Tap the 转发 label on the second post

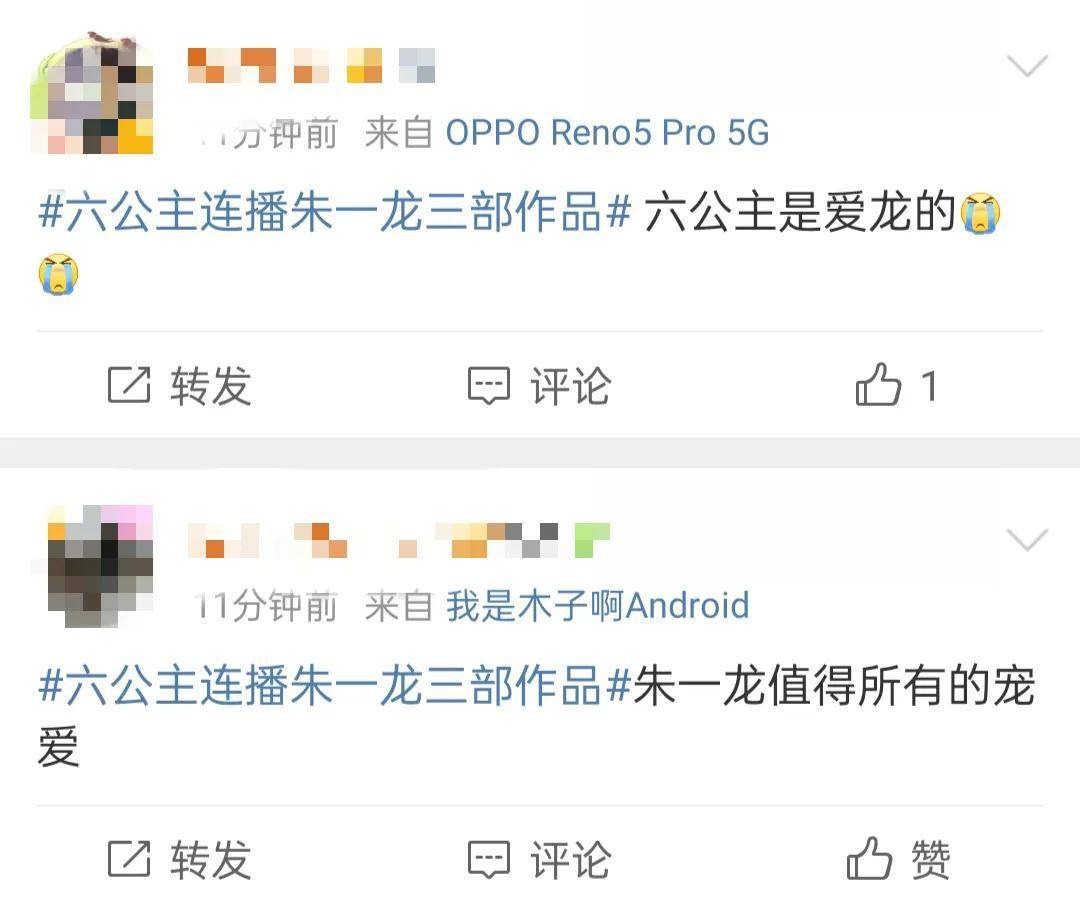click(x=211, y=860)
